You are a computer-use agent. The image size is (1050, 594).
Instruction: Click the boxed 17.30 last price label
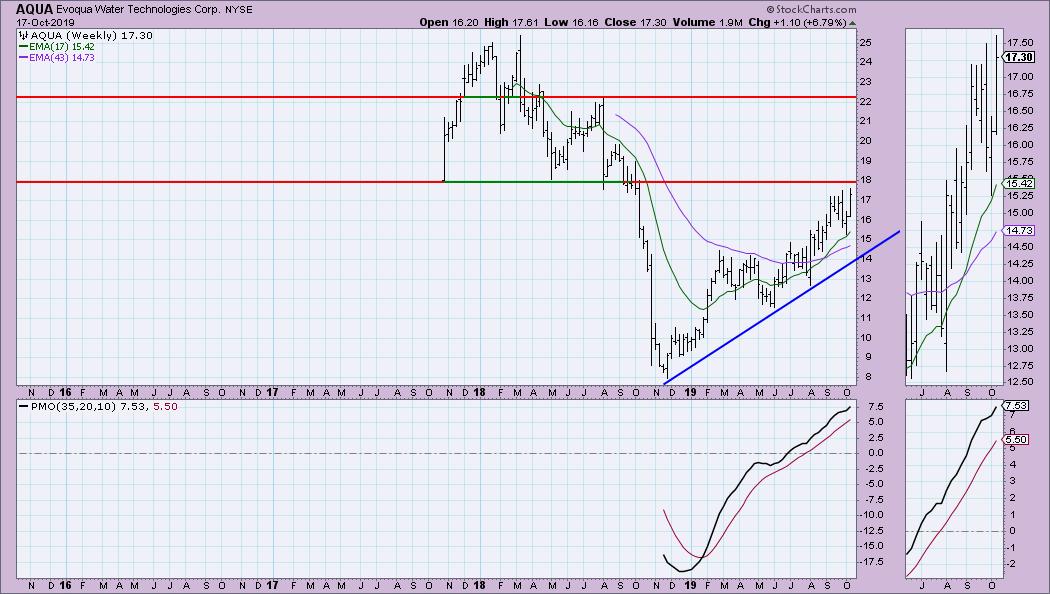click(x=1020, y=58)
